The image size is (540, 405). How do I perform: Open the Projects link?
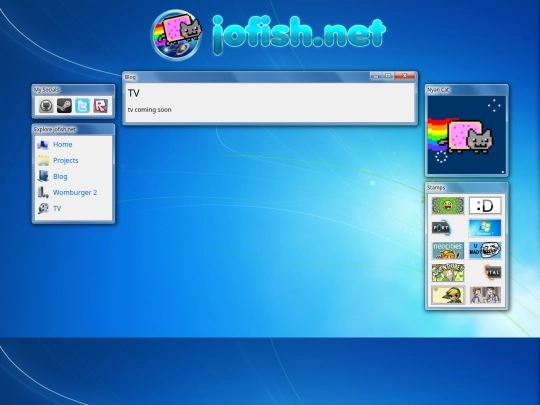[x=65, y=160]
